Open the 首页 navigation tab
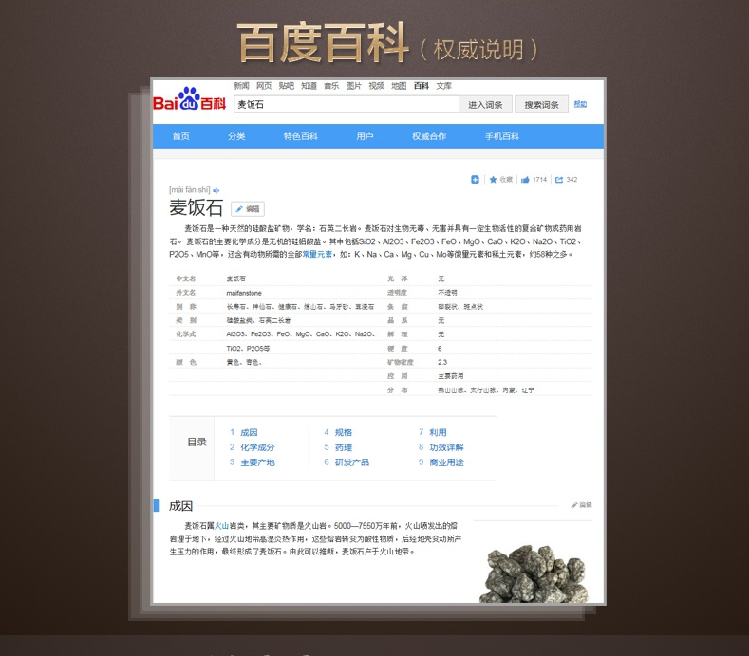Viewport: 749px width, 656px height. (x=181, y=137)
